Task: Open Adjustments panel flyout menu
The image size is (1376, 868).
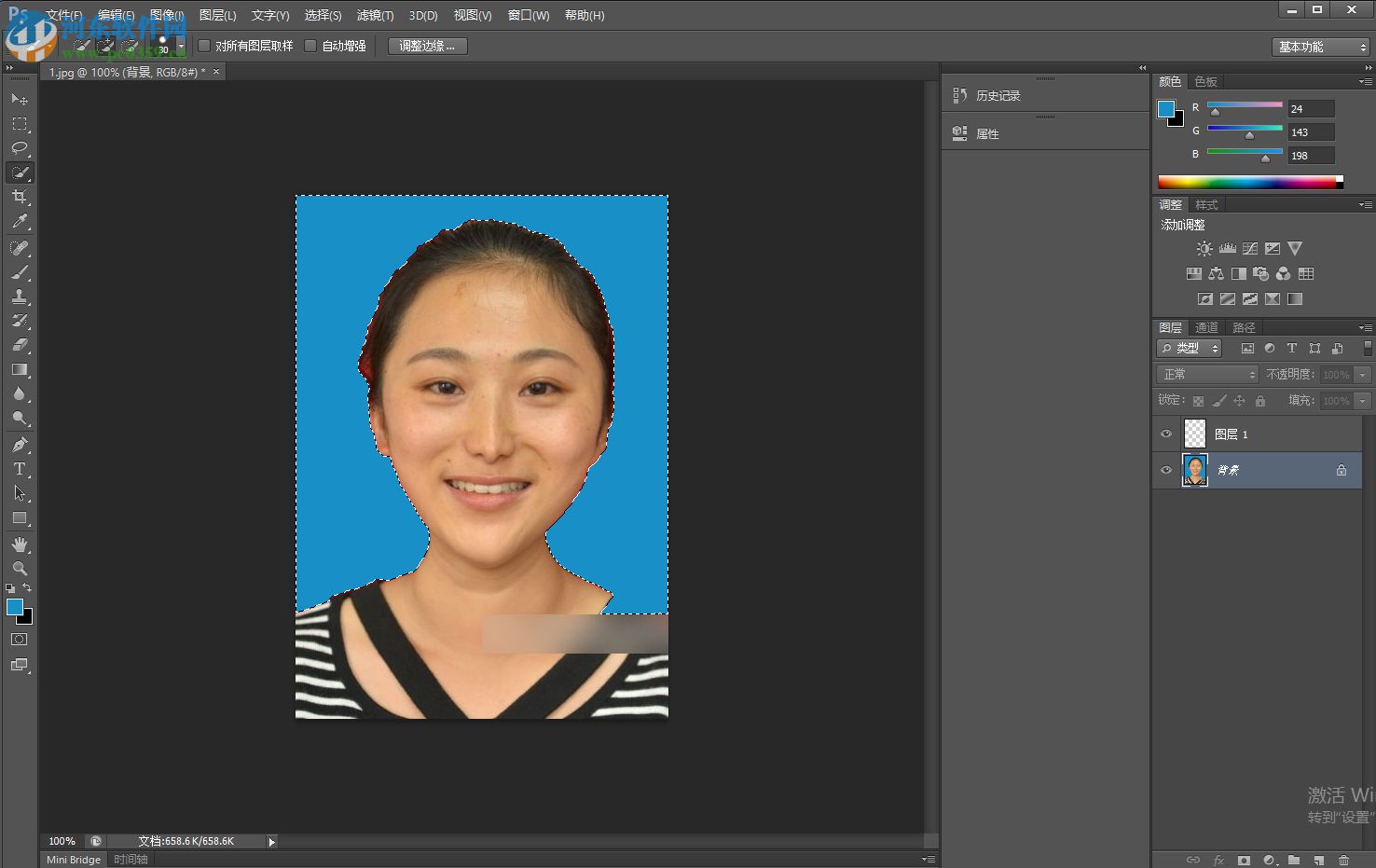Action: click(1366, 205)
